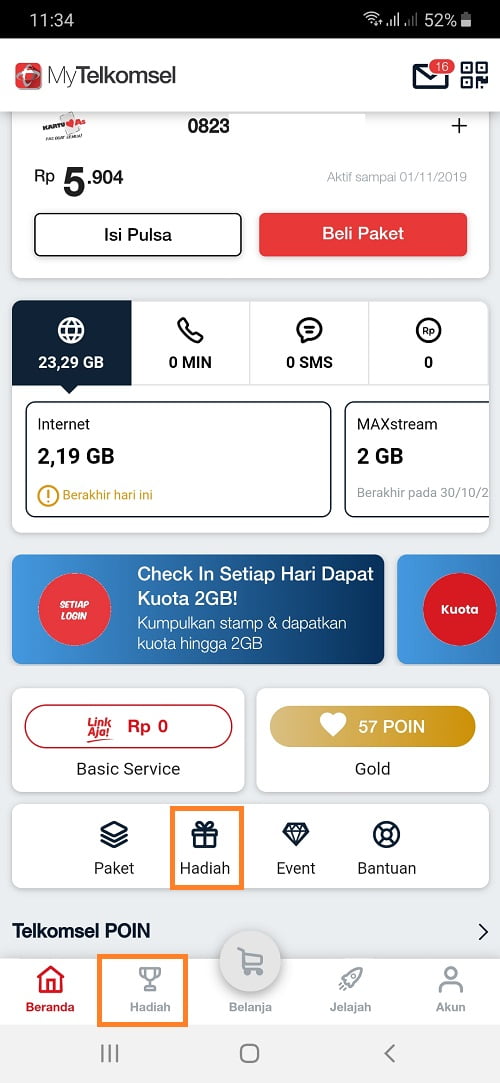Tap the red Beli Paket button
Image resolution: width=500 pixels, height=1083 pixels.
[x=363, y=234]
